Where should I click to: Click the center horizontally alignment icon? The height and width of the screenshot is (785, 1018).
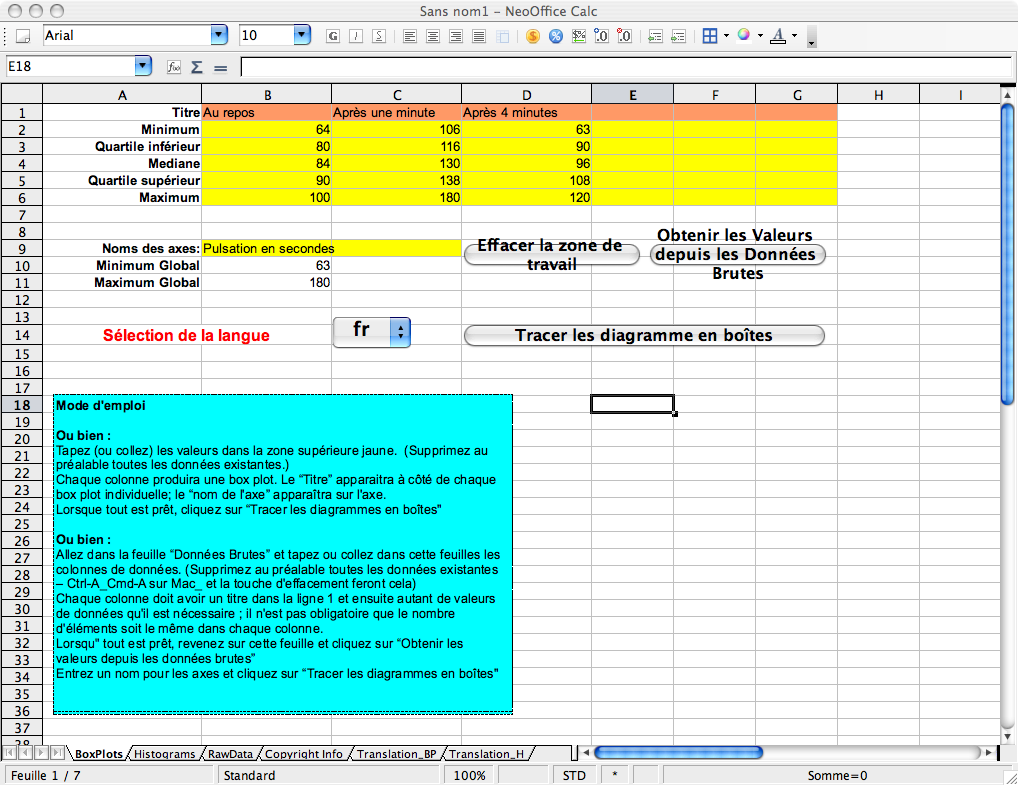[x=433, y=36]
